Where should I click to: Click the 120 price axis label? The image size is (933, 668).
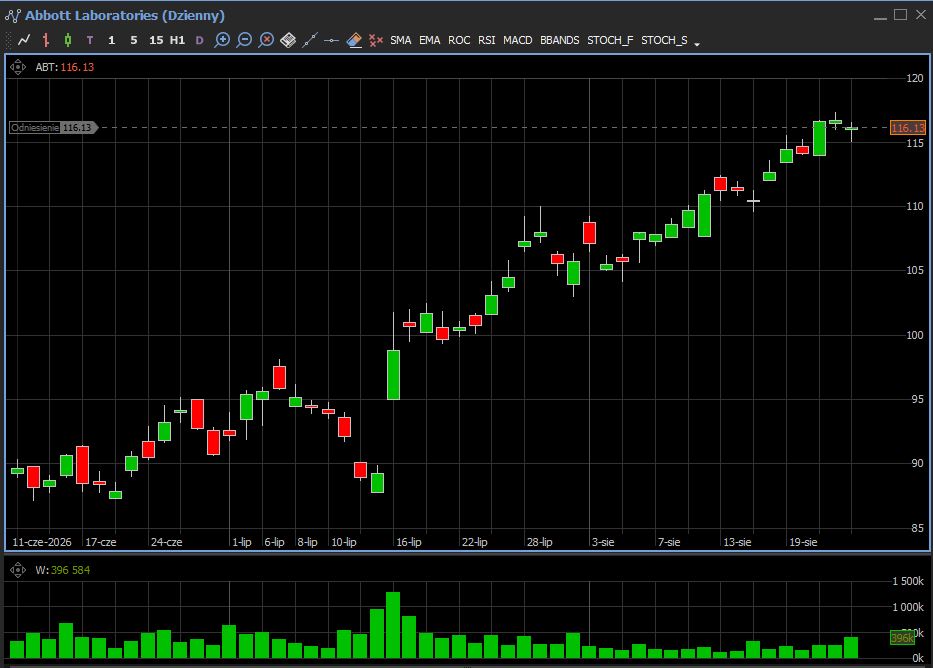point(915,78)
